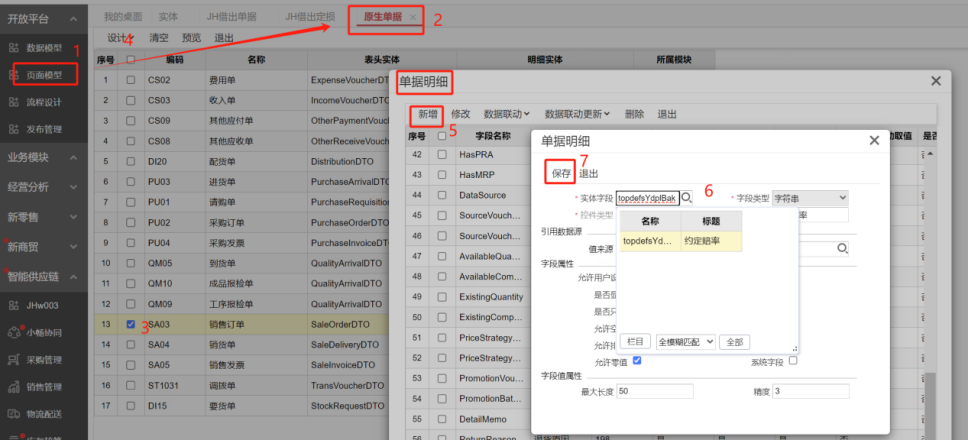Screen dimensions: 968x441
Task: Click the magnifier in the 值来源 field
Action: 843,248
